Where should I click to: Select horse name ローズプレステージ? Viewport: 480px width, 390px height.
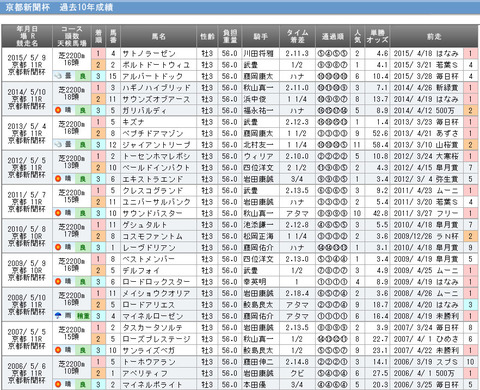(156, 339)
